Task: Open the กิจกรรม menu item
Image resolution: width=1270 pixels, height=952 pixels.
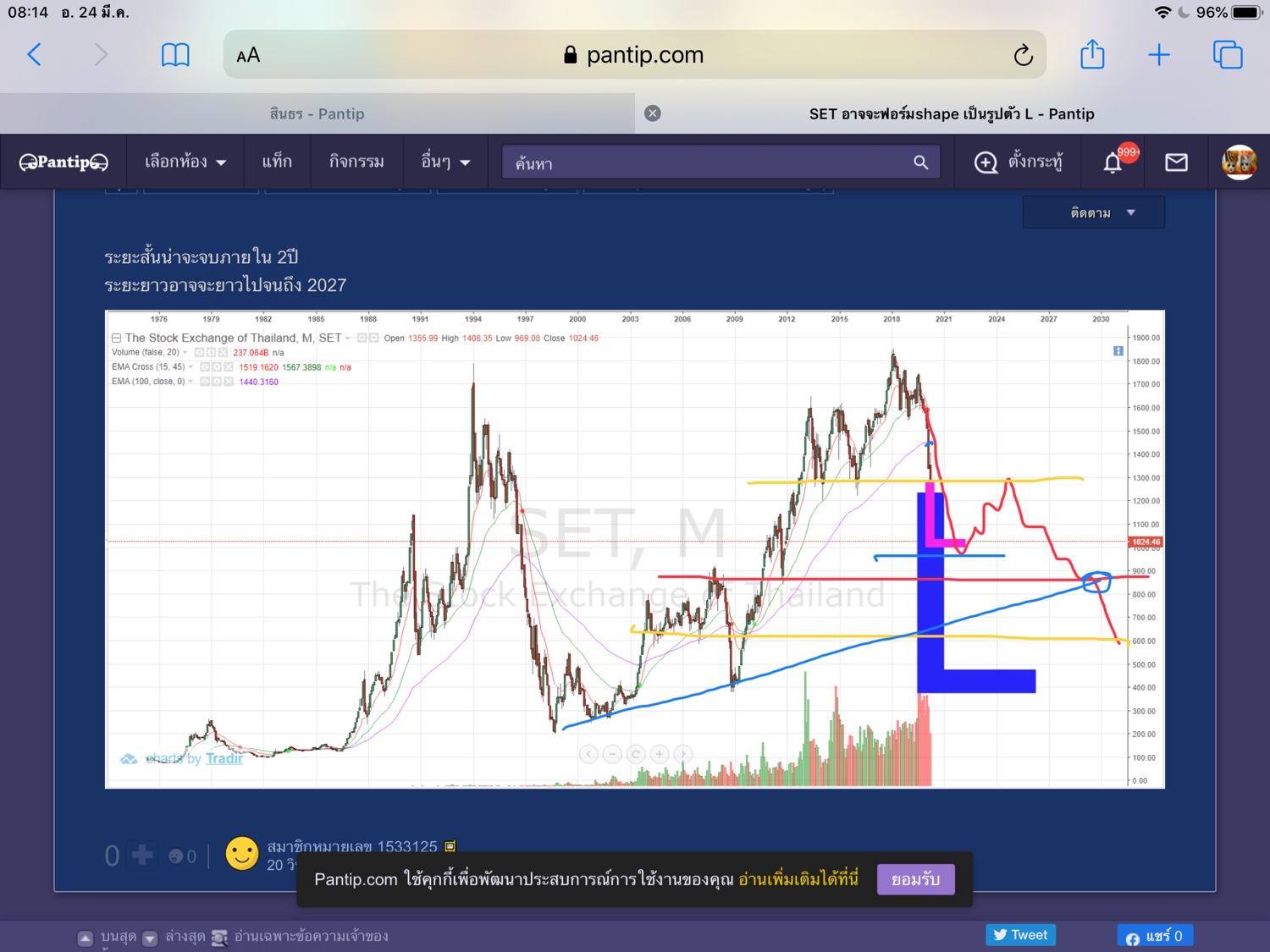Action: [356, 162]
